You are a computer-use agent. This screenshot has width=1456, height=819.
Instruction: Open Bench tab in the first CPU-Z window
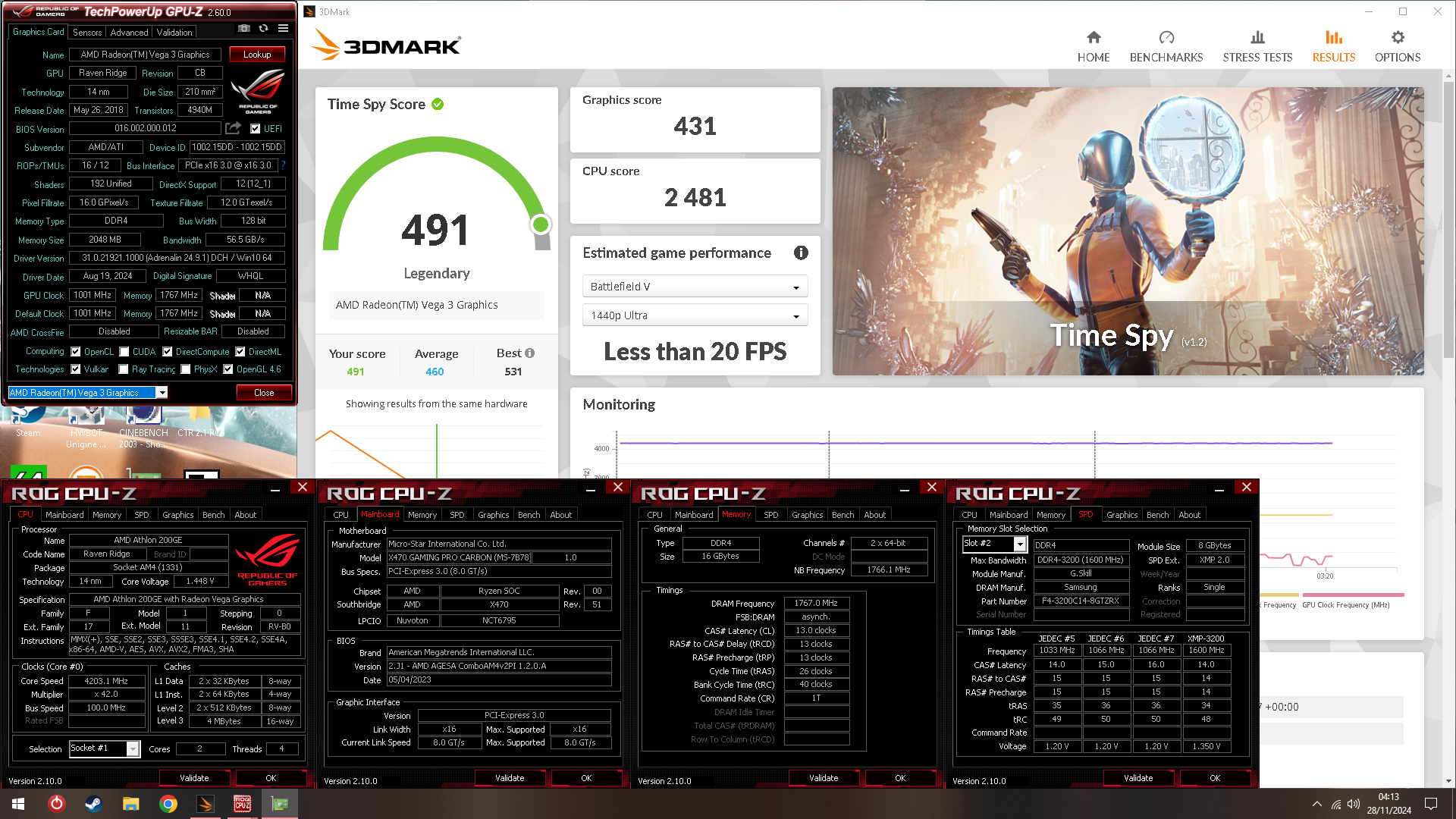pos(214,515)
